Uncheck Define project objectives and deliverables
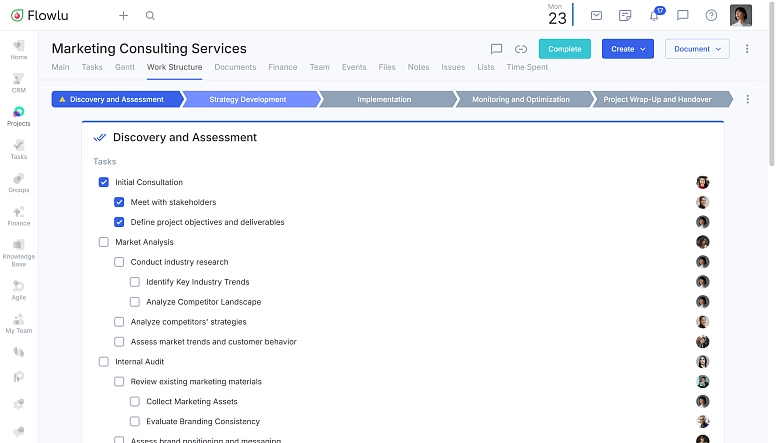The image size is (776, 443). point(119,222)
